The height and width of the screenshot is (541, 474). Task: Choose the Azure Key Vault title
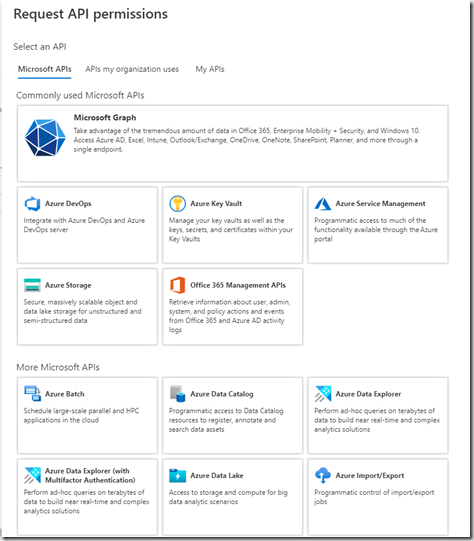coord(216,204)
